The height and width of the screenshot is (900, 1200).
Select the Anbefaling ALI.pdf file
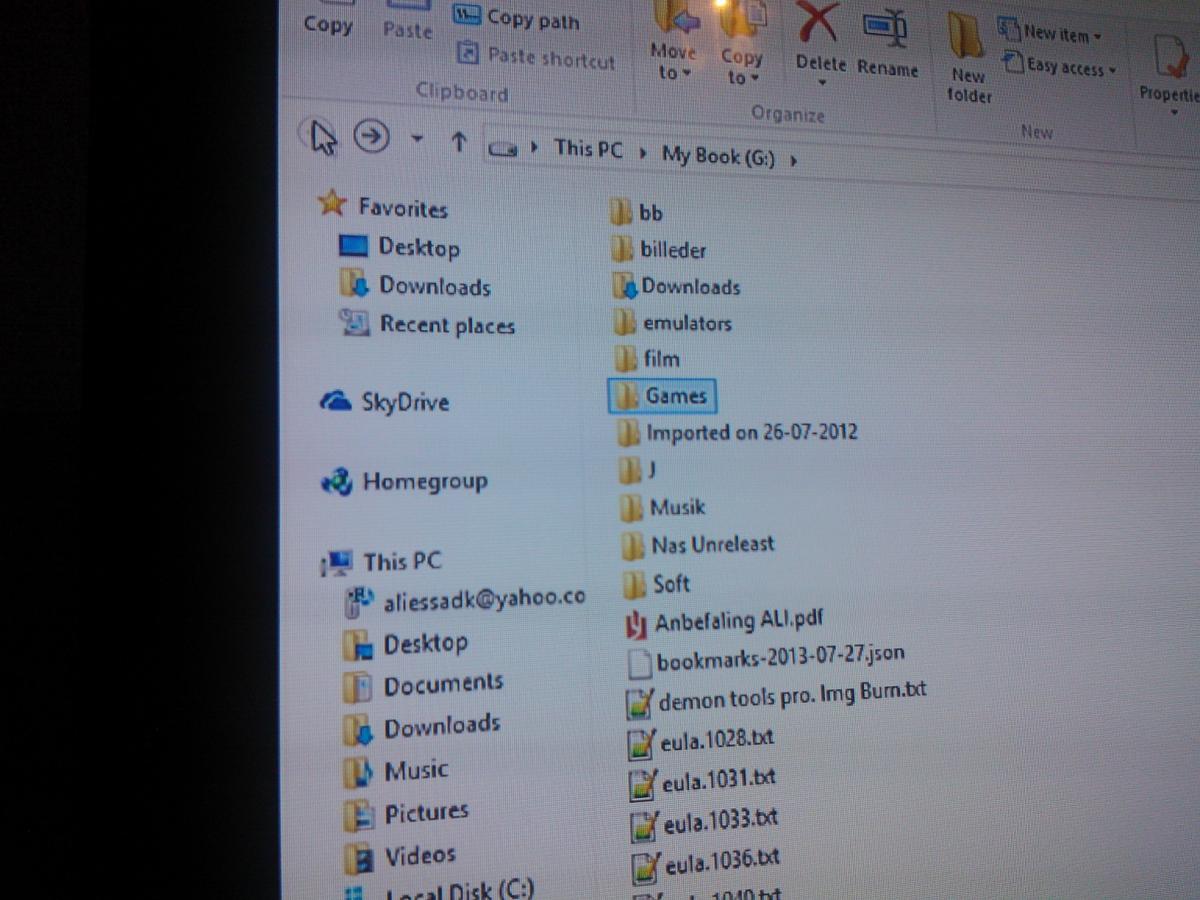[x=724, y=621]
